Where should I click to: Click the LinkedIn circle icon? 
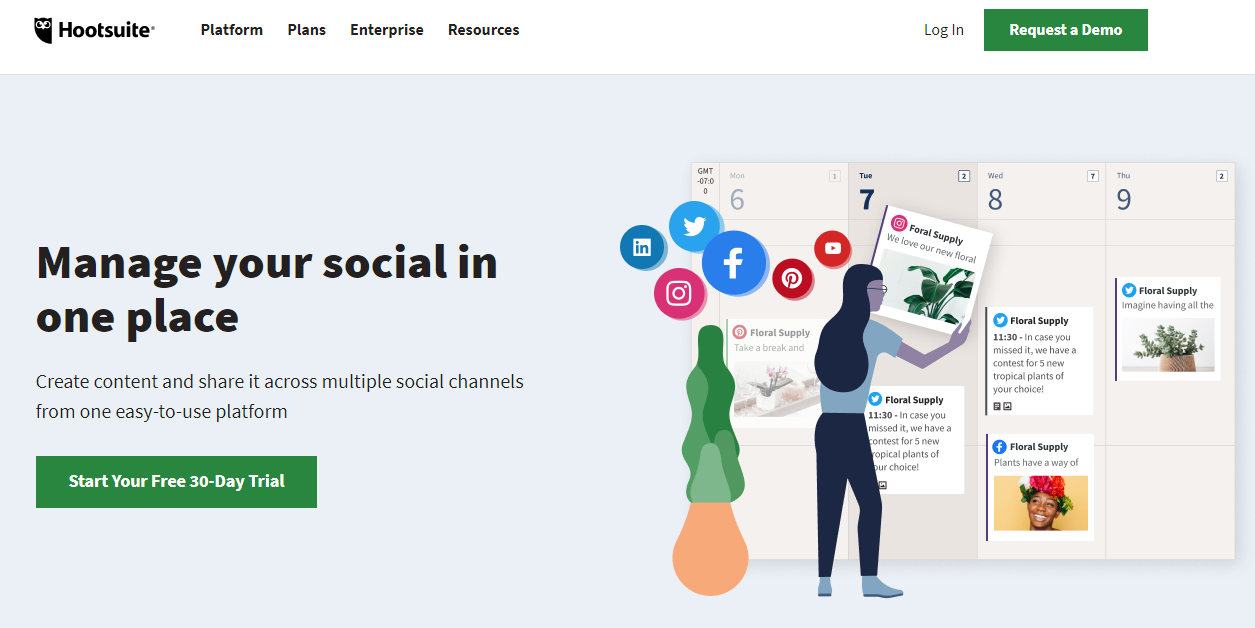coord(643,247)
